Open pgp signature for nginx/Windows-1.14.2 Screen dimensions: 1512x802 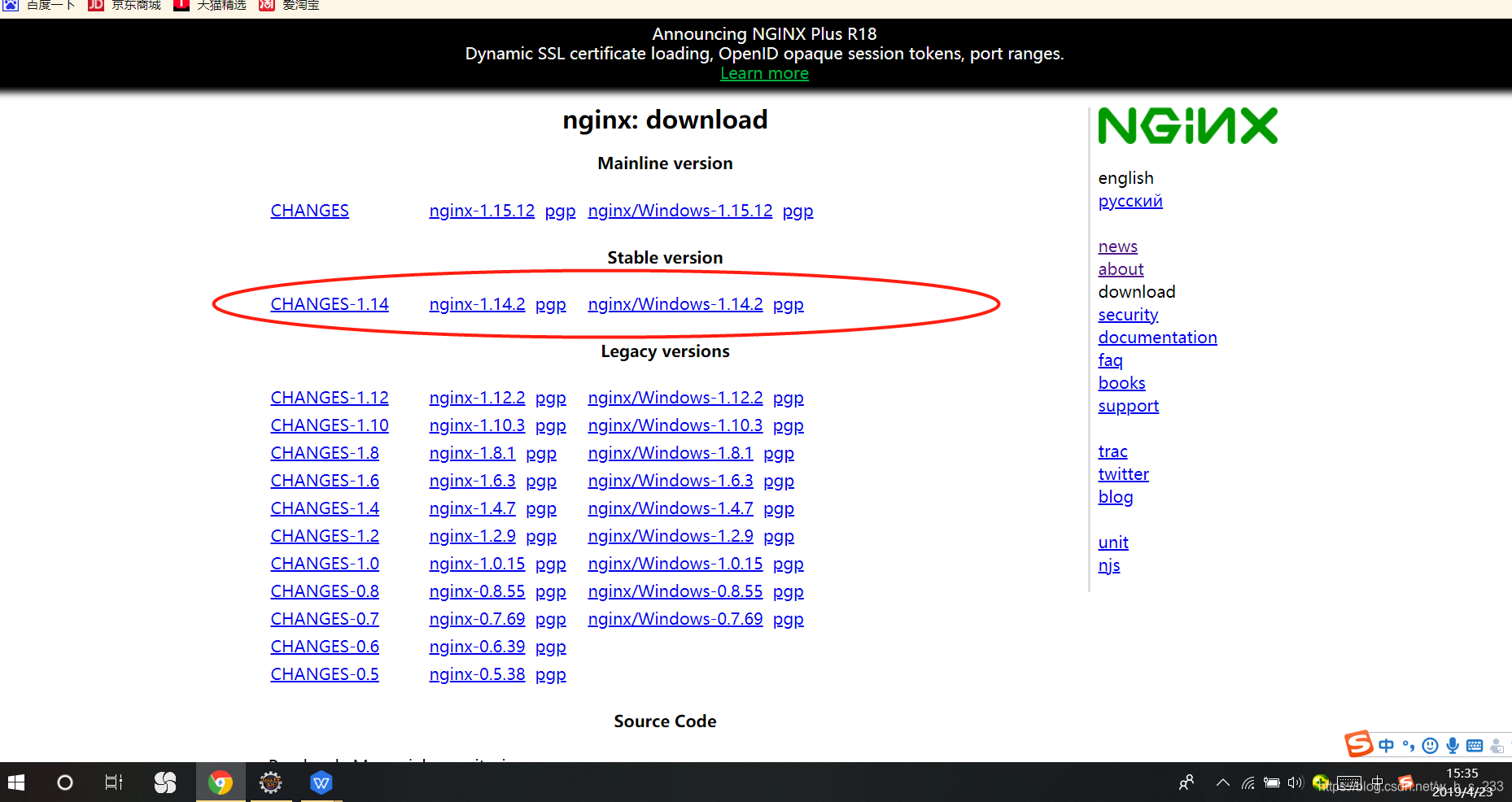point(789,305)
